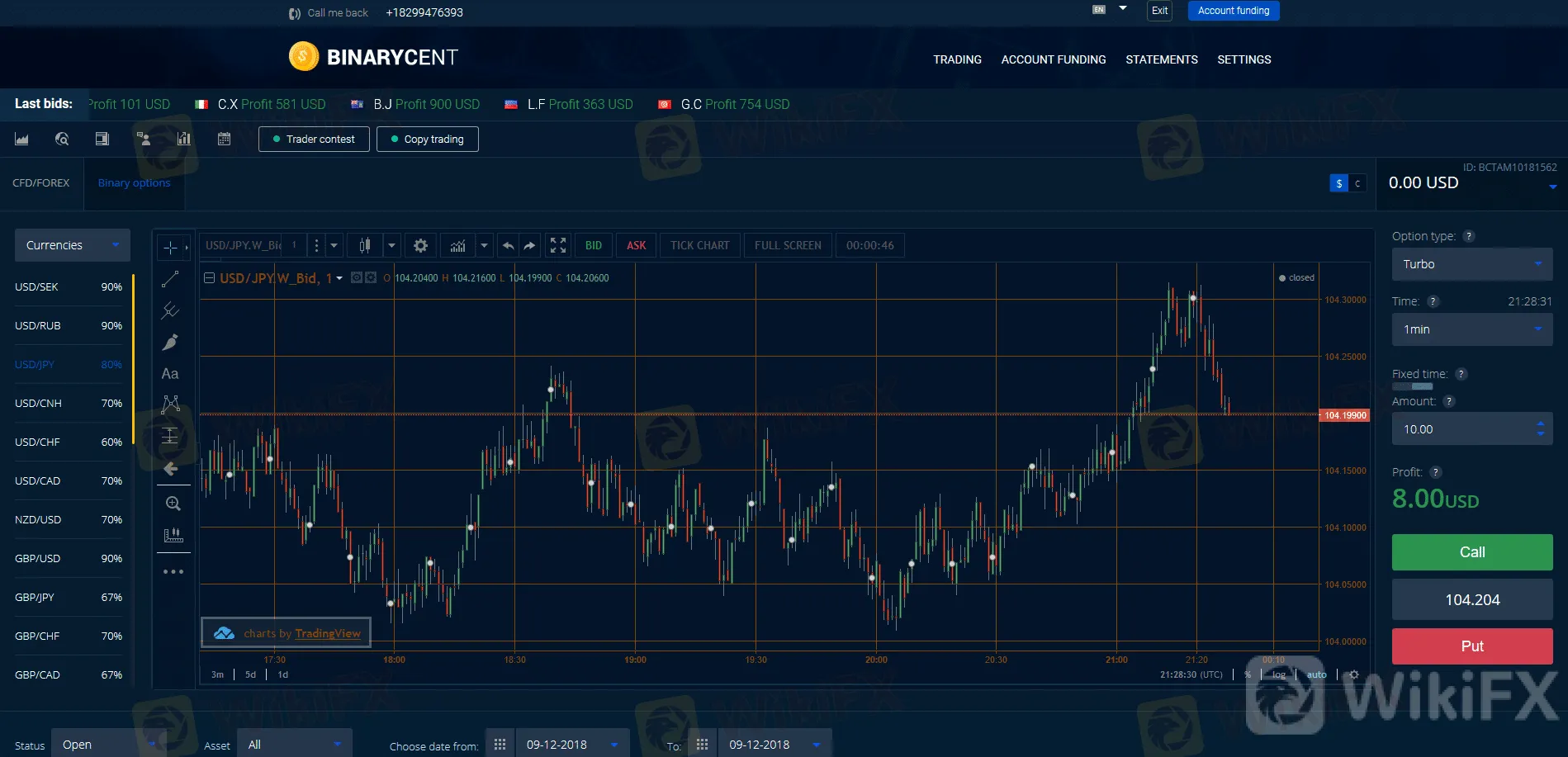Open the Currencies category dropdown
Screen dimensions: 1568x757
(x=73, y=245)
